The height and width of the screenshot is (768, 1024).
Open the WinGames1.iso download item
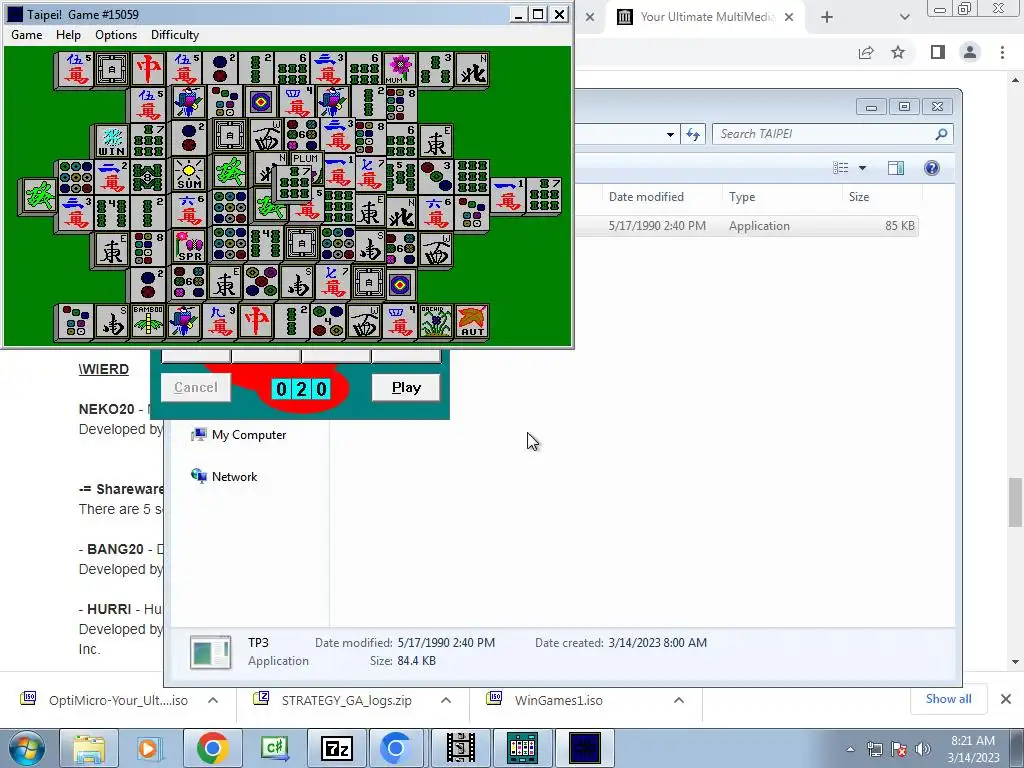pos(558,700)
